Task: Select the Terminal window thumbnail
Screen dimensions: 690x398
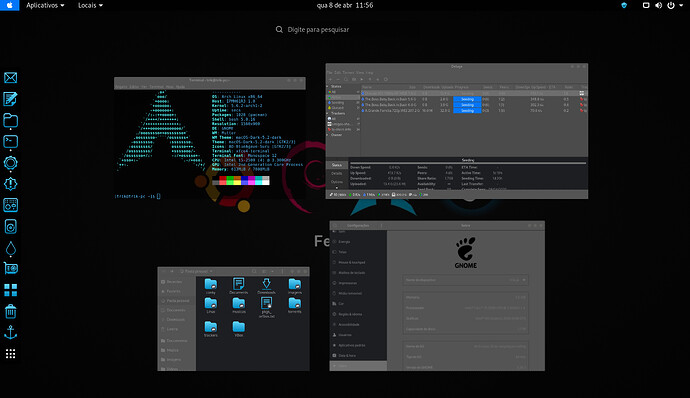Action: click(209, 138)
